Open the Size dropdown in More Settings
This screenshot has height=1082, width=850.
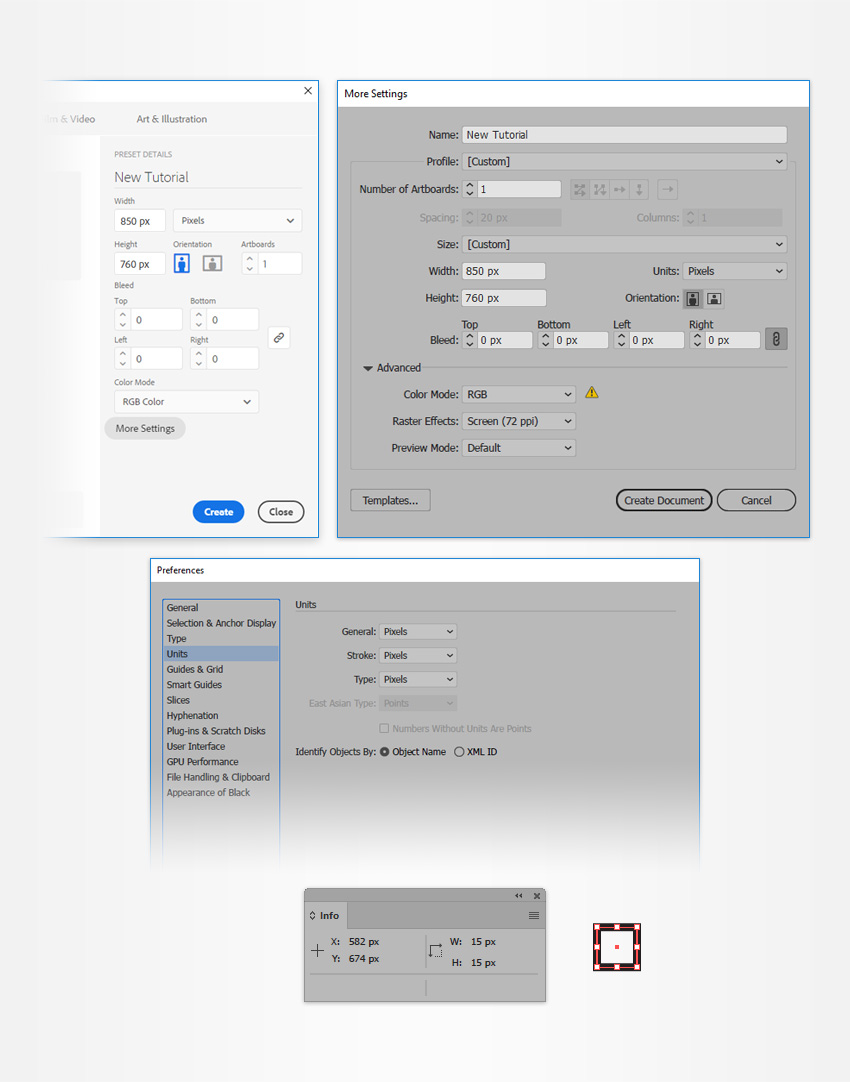[624, 244]
